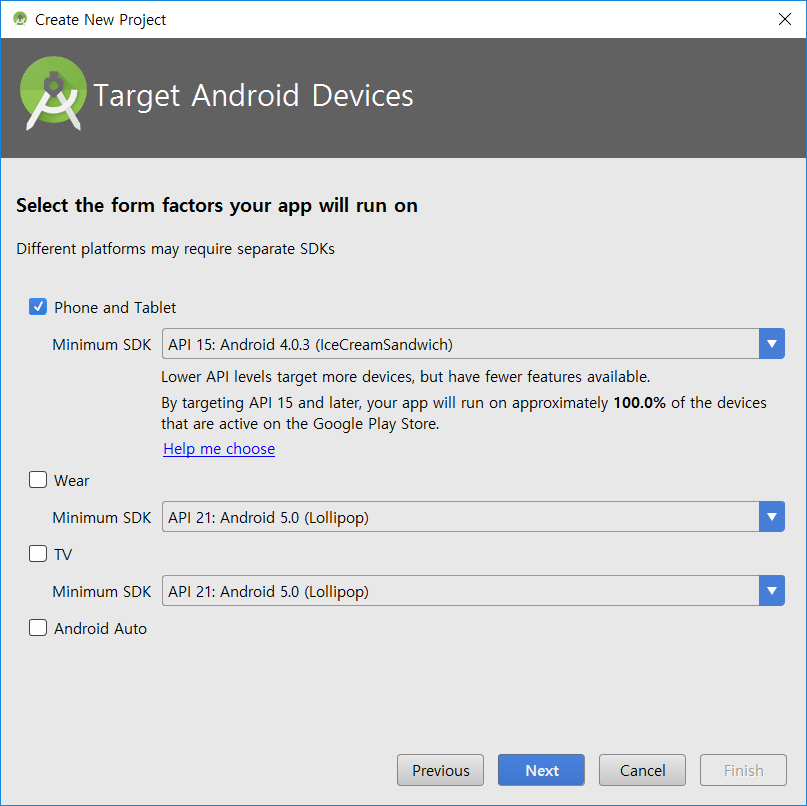This screenshot has height=806, width=807.
Task: Close the Create New Project dialog
Action: (785, 20)
